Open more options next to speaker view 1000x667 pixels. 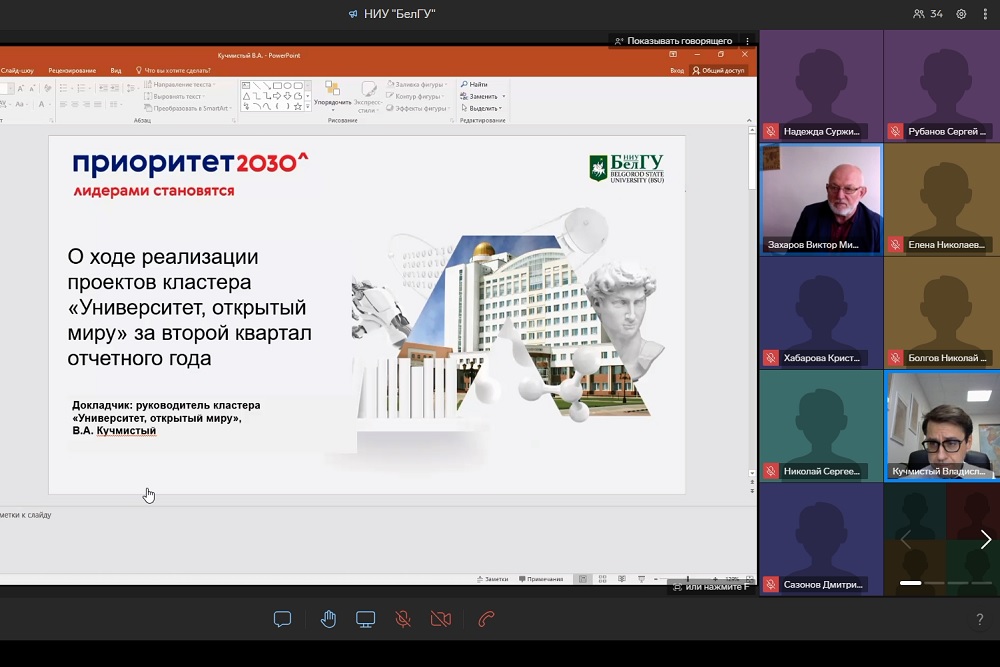[747, 41]
